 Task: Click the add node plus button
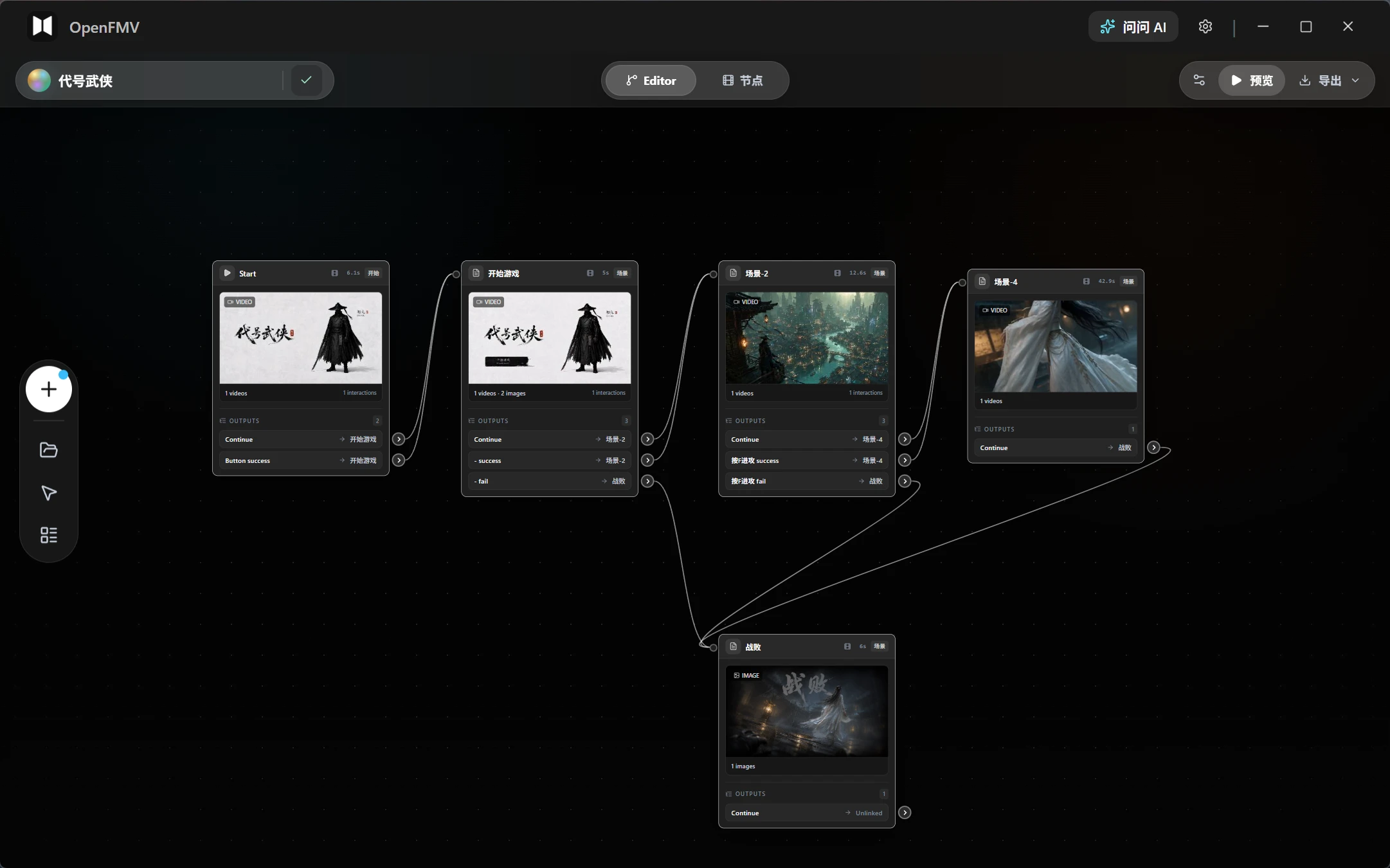point(49,389)
